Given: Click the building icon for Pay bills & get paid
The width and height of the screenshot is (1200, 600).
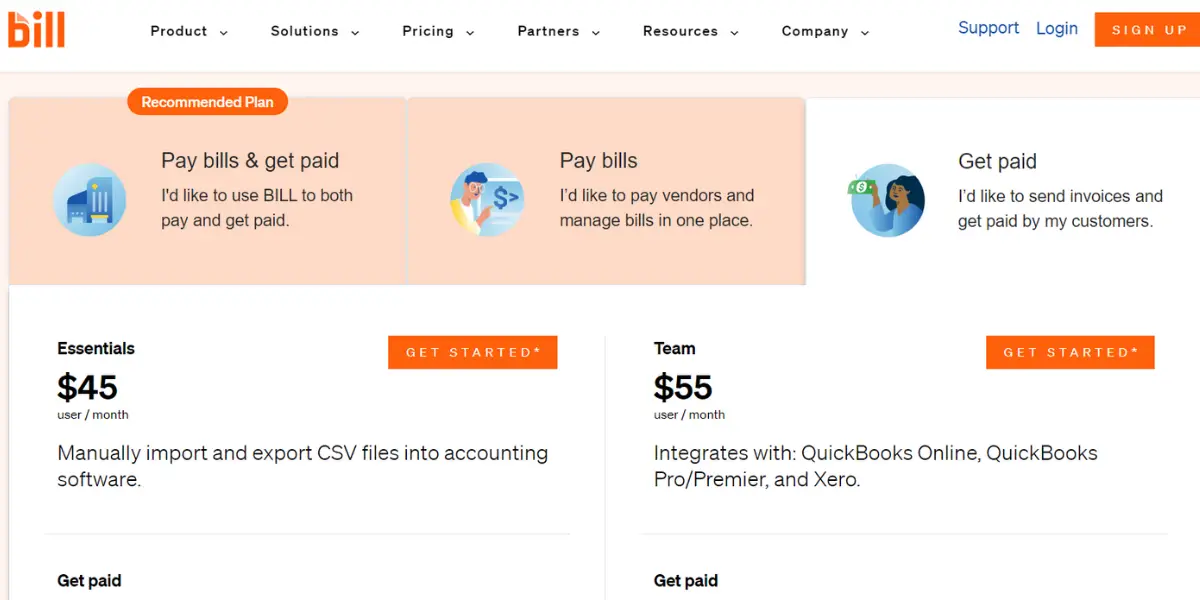Looking at the screenshot, I should 90,200.
